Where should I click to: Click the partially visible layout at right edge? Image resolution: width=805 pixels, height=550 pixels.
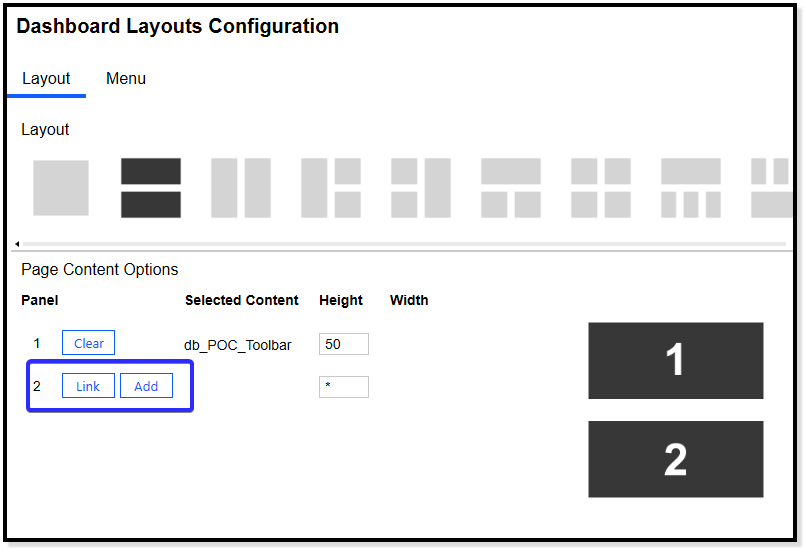(772, 188)
